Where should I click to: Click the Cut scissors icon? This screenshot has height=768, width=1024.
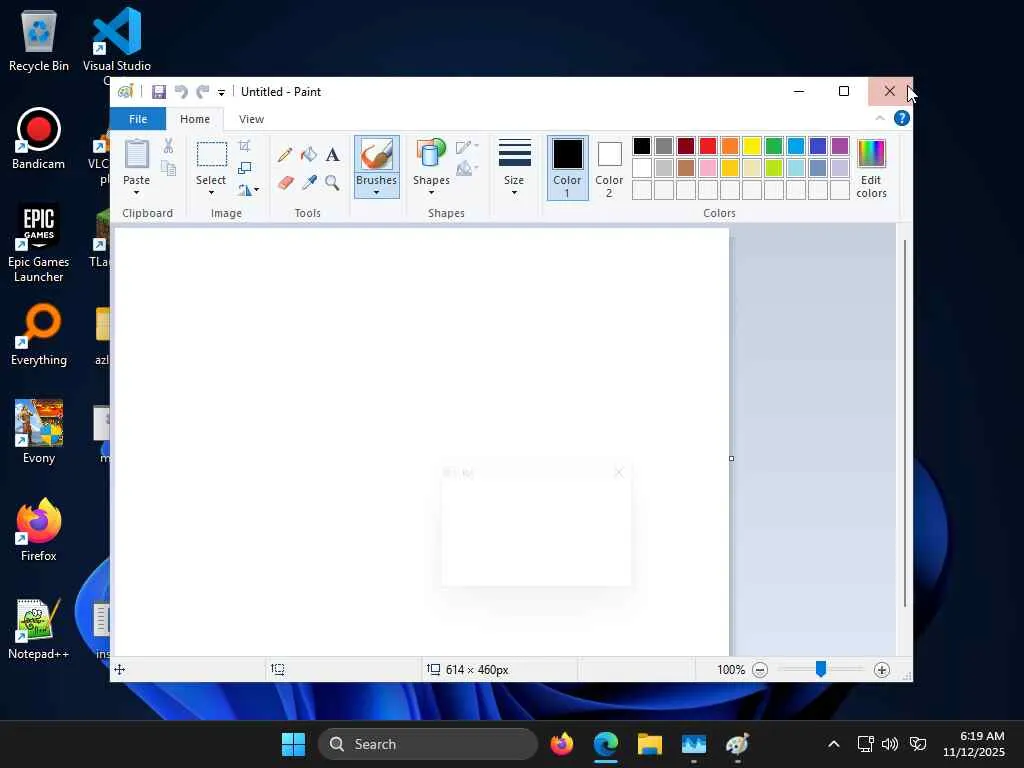[168, 146]
